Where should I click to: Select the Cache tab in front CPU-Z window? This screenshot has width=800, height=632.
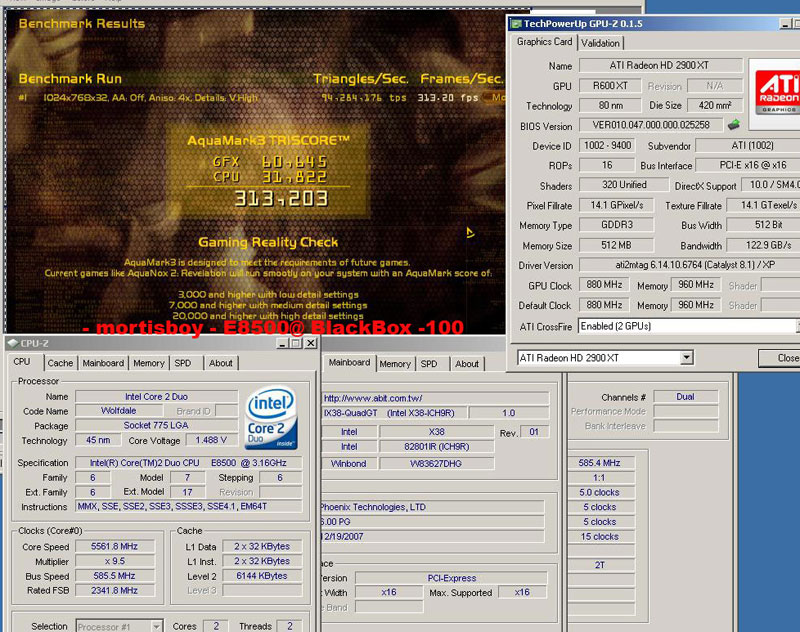pyautogui.click(x=60, y=363)
